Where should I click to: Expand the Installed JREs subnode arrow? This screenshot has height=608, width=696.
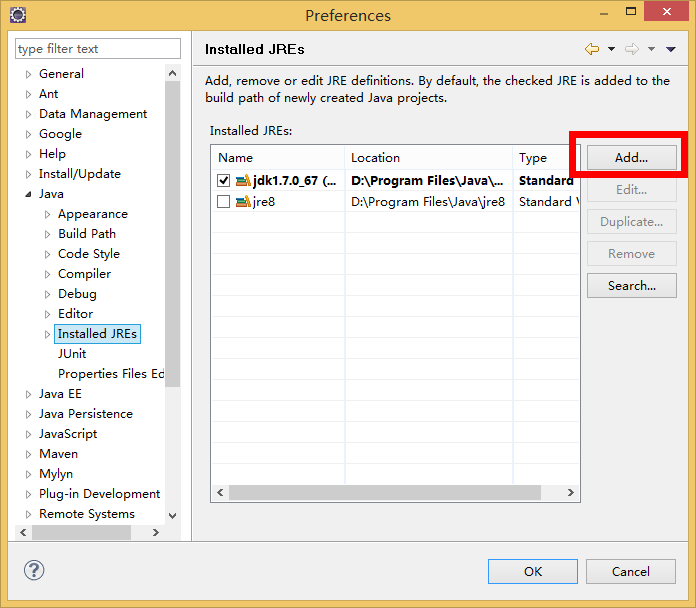click(47, 334)
